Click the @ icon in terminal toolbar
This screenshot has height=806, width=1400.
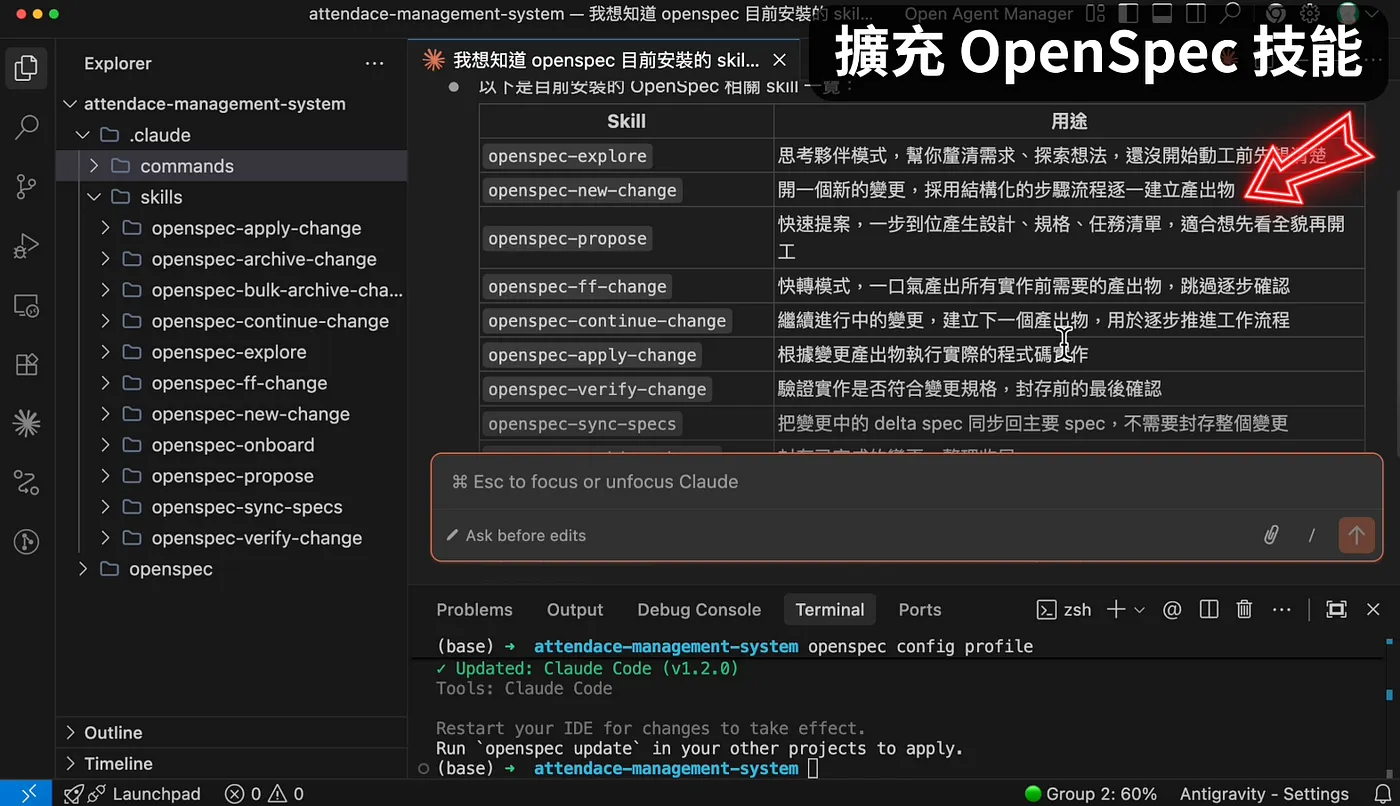(x=1172, y=610)
